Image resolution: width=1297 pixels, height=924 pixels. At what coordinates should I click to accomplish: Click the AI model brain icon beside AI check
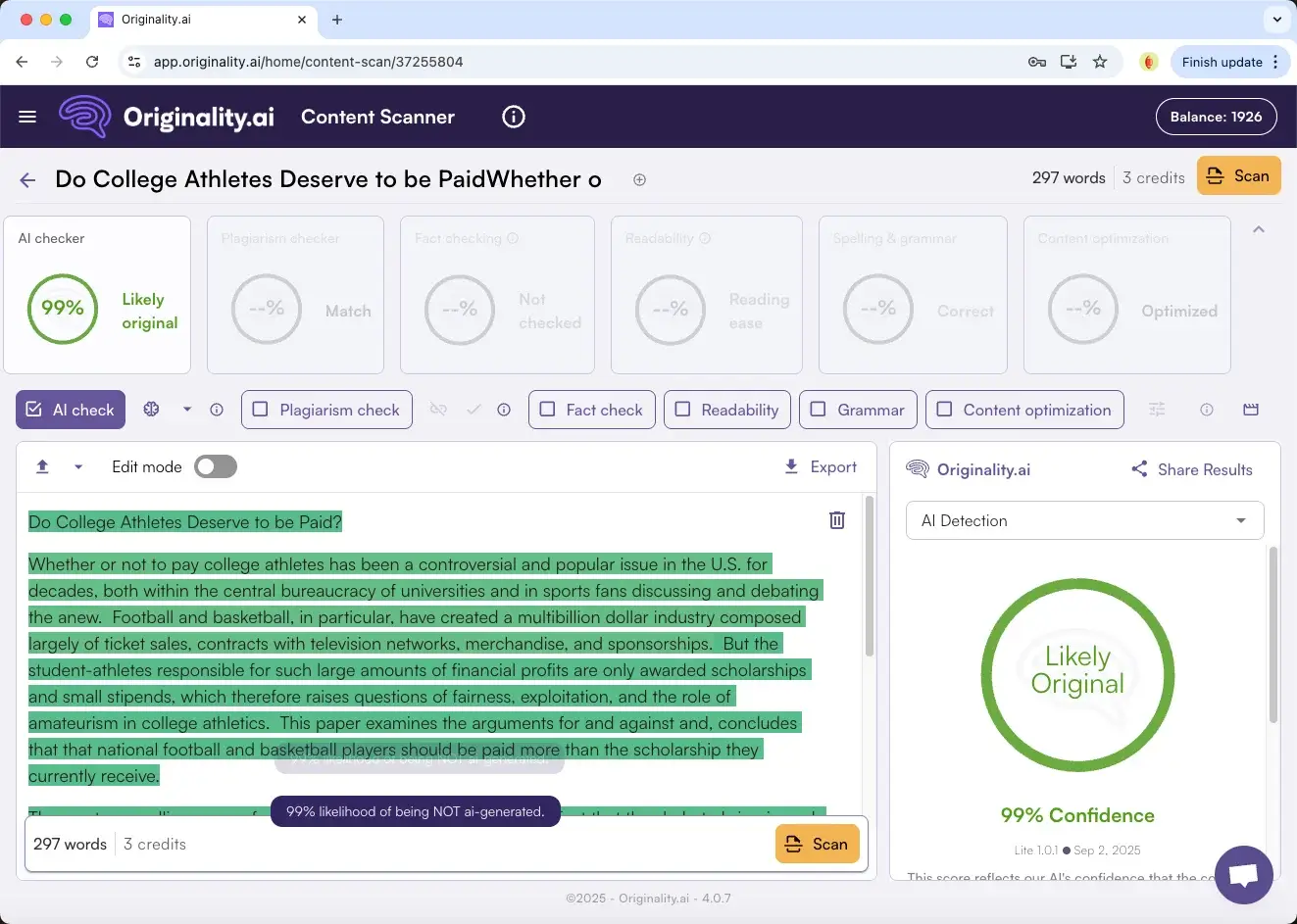tap(151, 410)
